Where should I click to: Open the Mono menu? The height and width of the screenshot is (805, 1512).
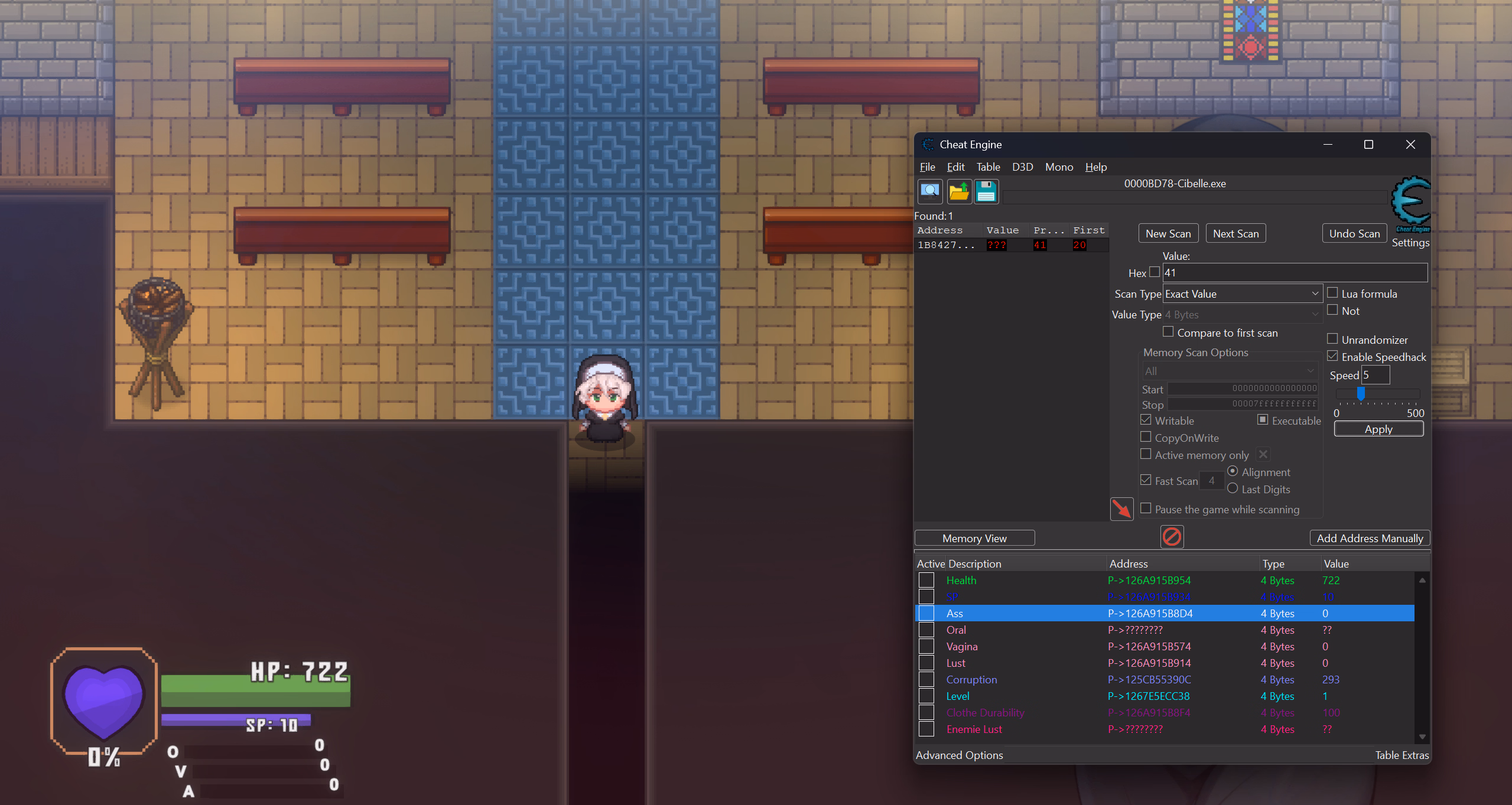[1059, 167]
